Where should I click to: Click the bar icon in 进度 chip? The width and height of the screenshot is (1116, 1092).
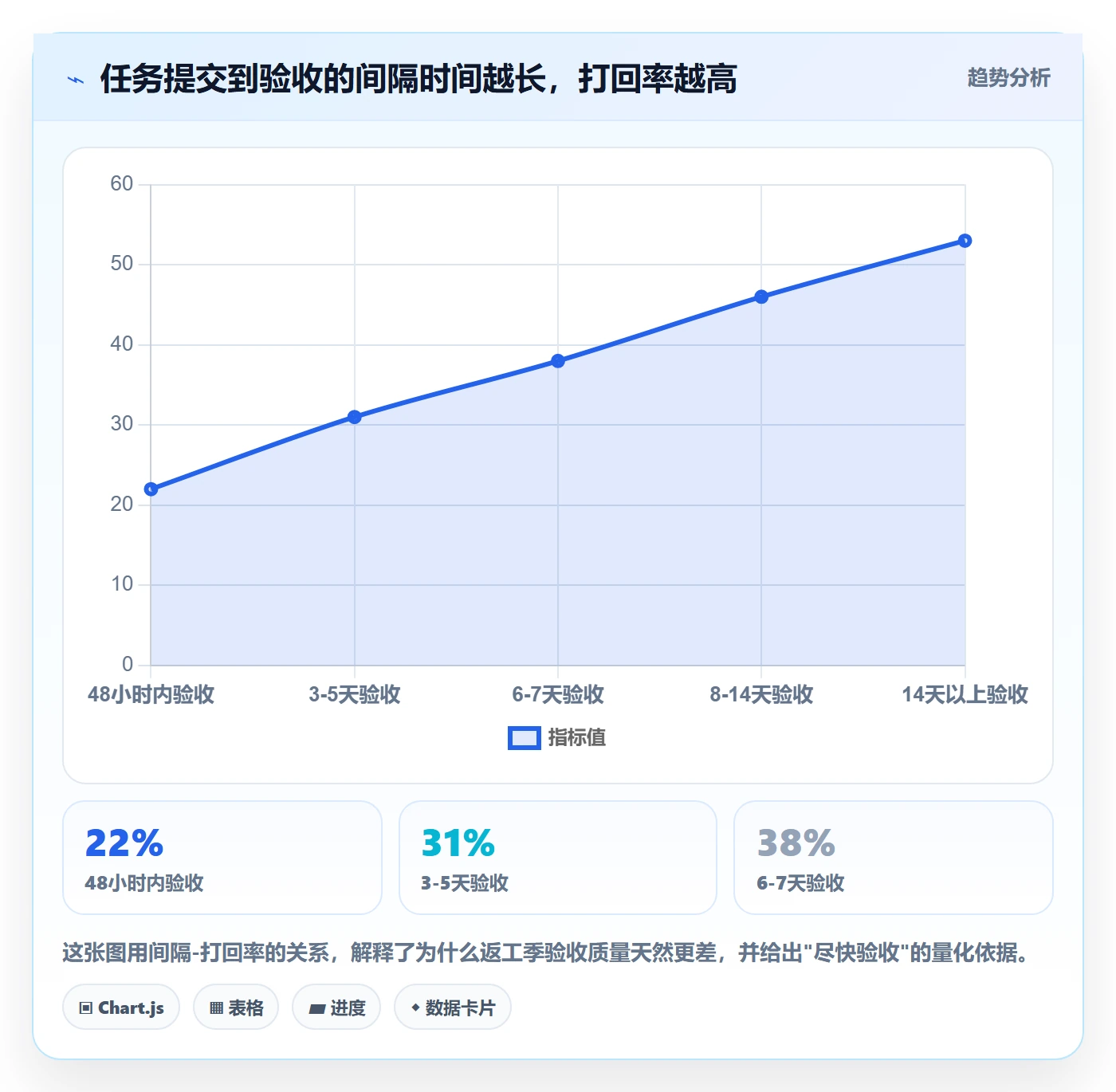(x=316, y=1009)
